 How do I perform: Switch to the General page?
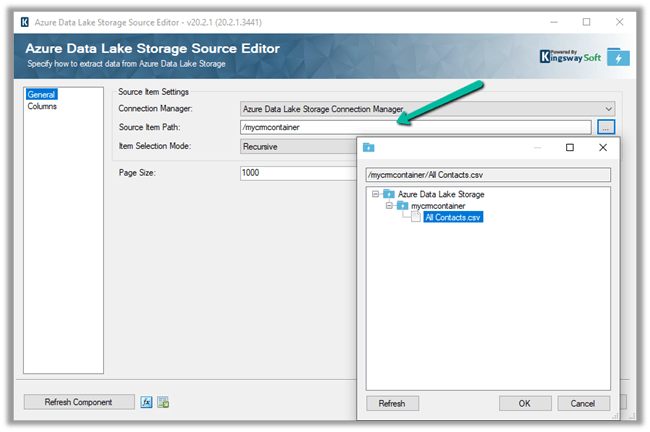tap(41, 95)
